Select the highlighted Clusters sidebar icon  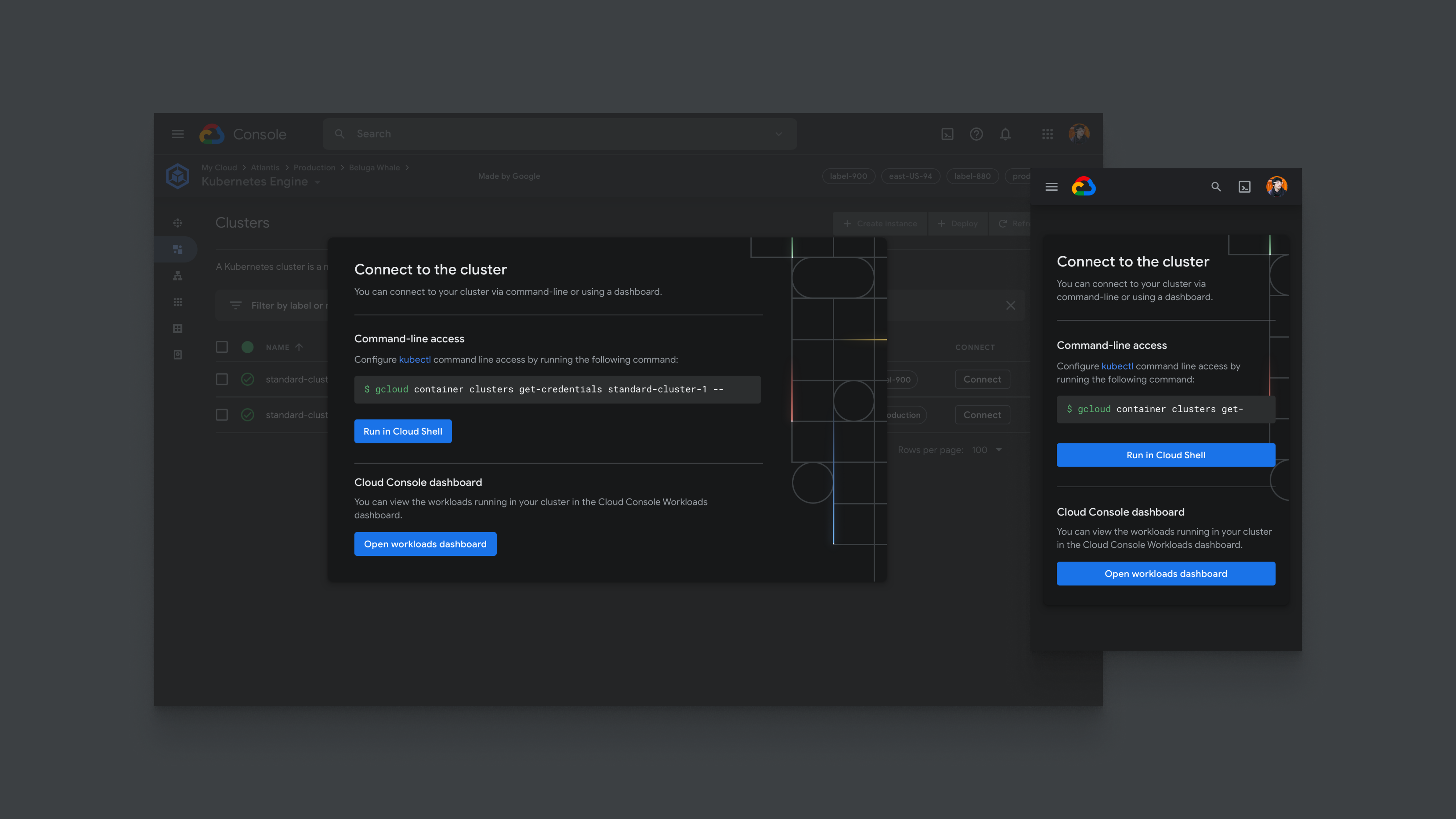coord(178,249)
